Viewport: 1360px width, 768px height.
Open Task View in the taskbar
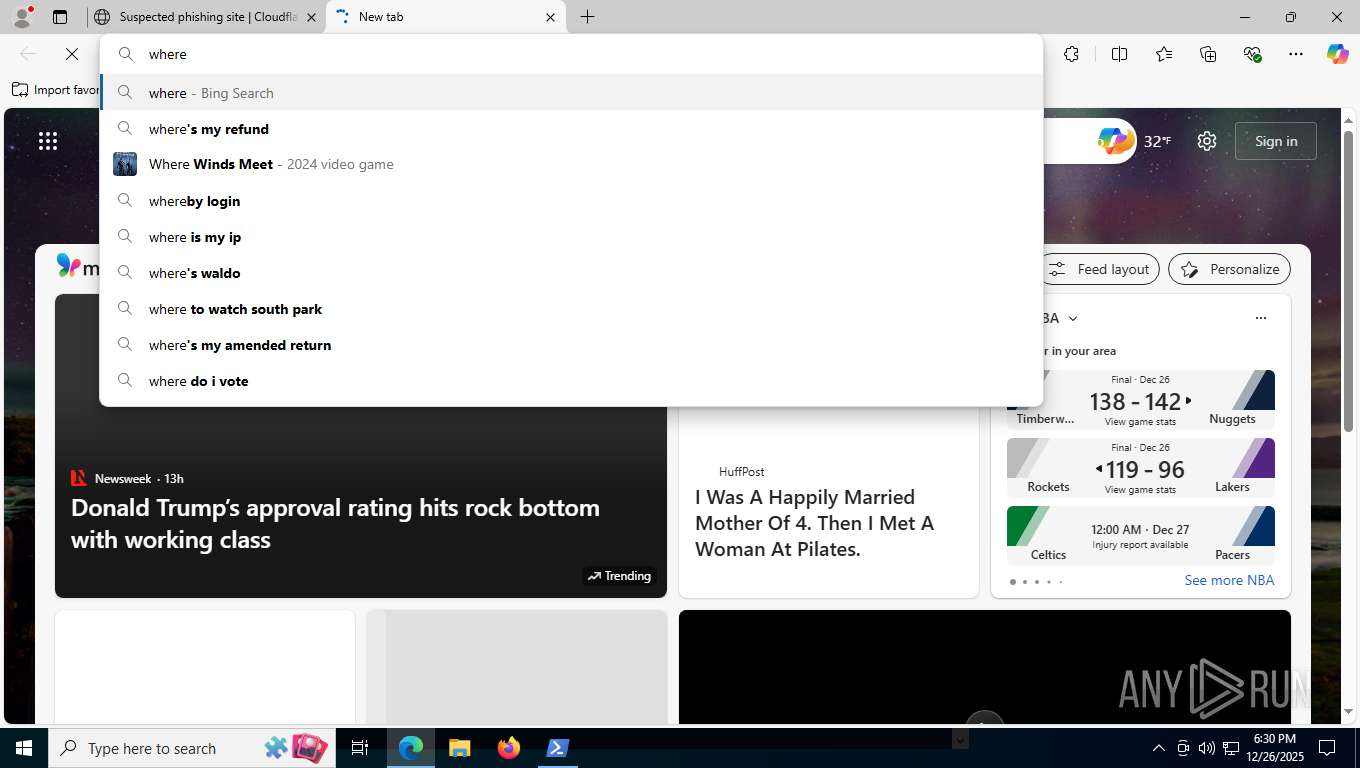[x=360, y=748]
